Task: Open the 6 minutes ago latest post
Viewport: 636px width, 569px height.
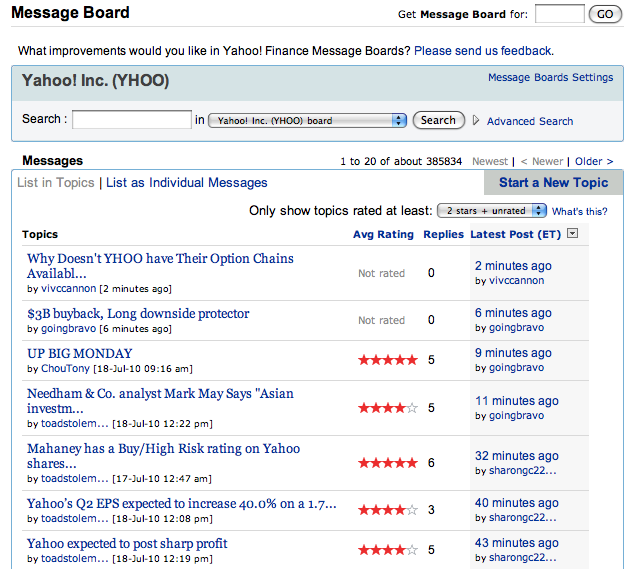Action: [513, 313]
